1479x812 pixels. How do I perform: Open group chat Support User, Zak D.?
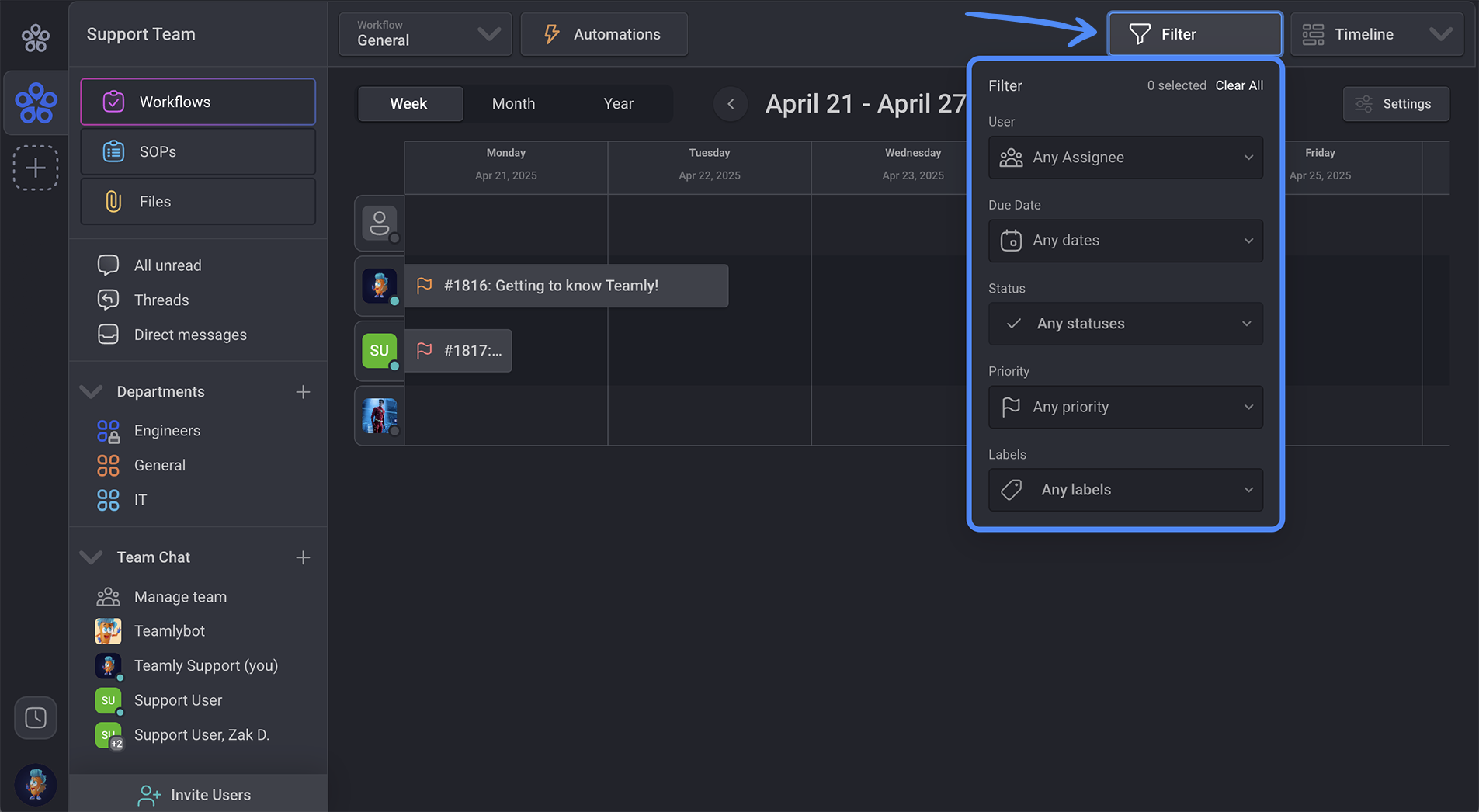[x=201, y=735]
